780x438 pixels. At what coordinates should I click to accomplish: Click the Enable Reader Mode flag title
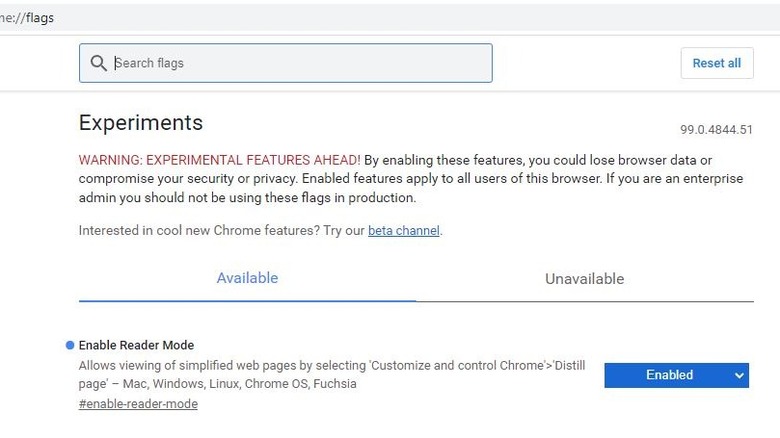click(x=136, y=345)
